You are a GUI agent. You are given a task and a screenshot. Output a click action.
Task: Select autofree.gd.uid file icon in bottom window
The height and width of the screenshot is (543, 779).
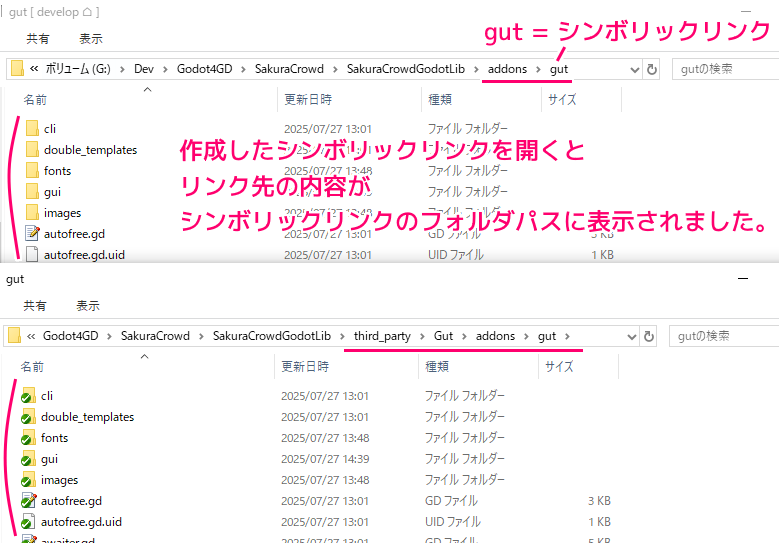point(28,521)
